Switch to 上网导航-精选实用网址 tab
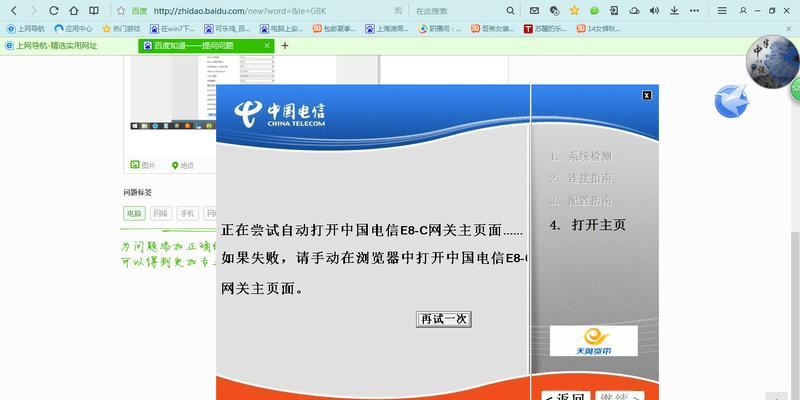Screen dimensions: 800x400 [51, 45]
